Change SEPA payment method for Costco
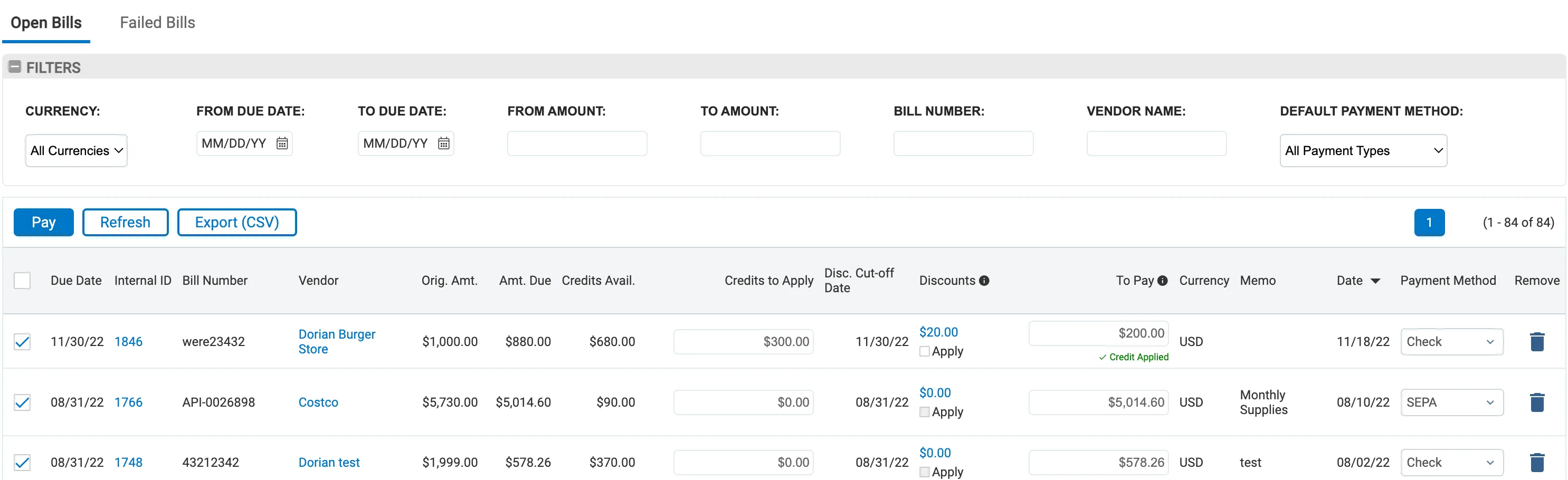The width and height of the screenshot is (1568, 480). 1451,402
